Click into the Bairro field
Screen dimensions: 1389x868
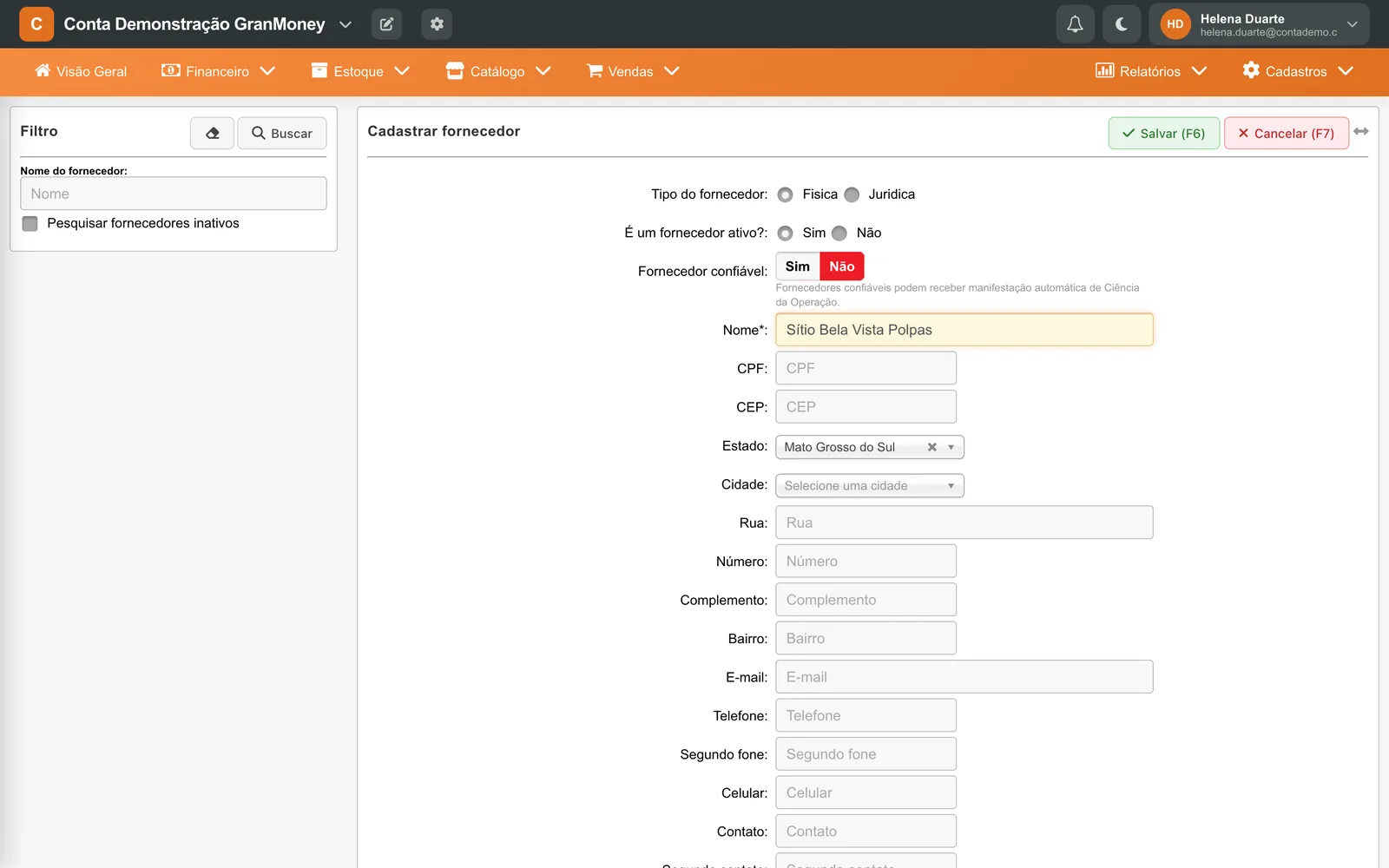click(x=866, y=638)
